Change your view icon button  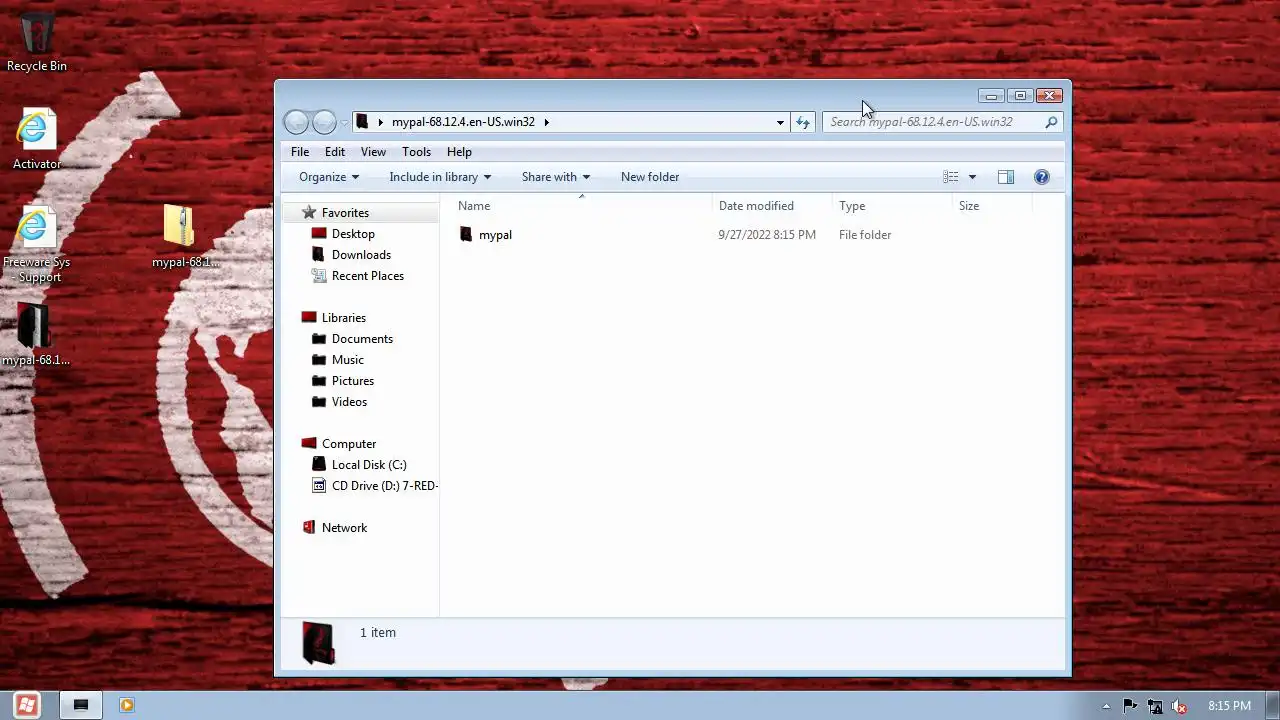[951, 177]
